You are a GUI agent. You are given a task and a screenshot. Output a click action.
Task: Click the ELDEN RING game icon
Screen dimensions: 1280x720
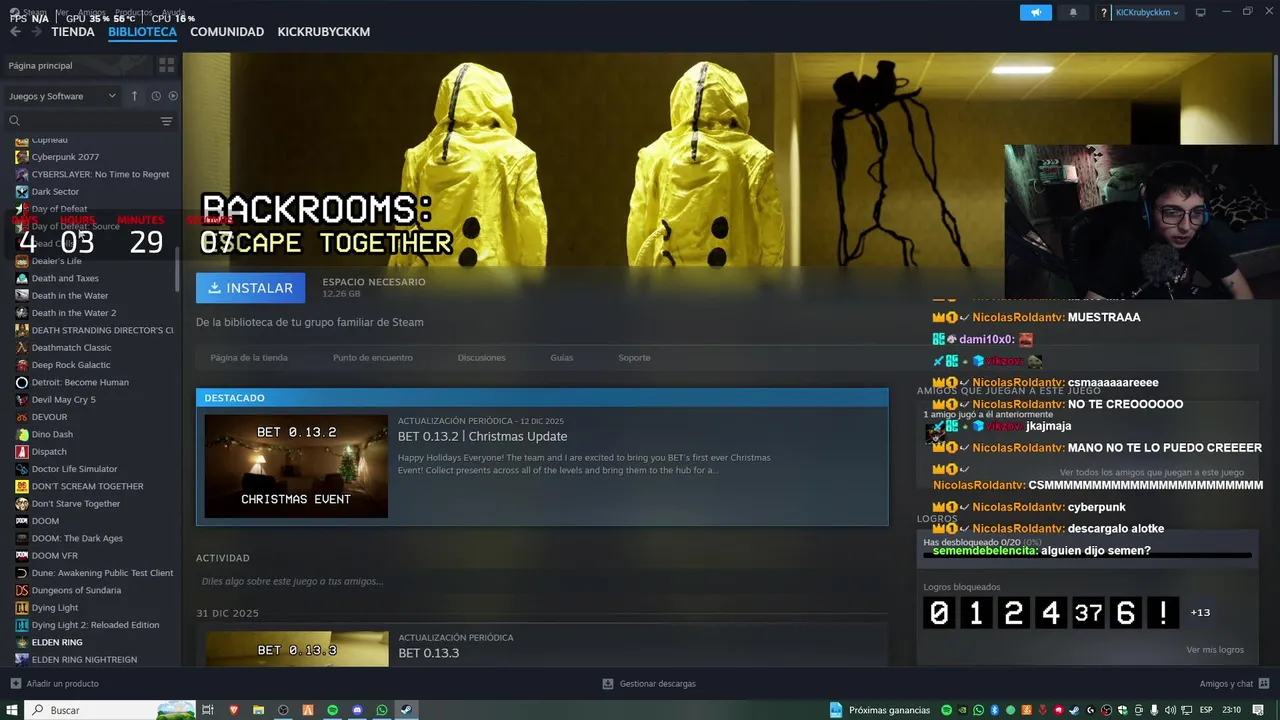22,642
